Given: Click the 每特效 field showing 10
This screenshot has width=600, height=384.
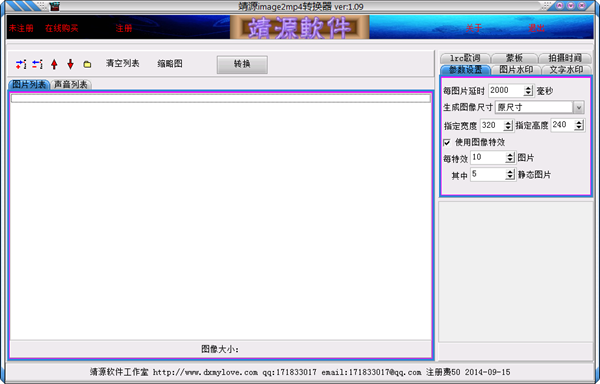Looking at the screenshot, I should [488, 158].
